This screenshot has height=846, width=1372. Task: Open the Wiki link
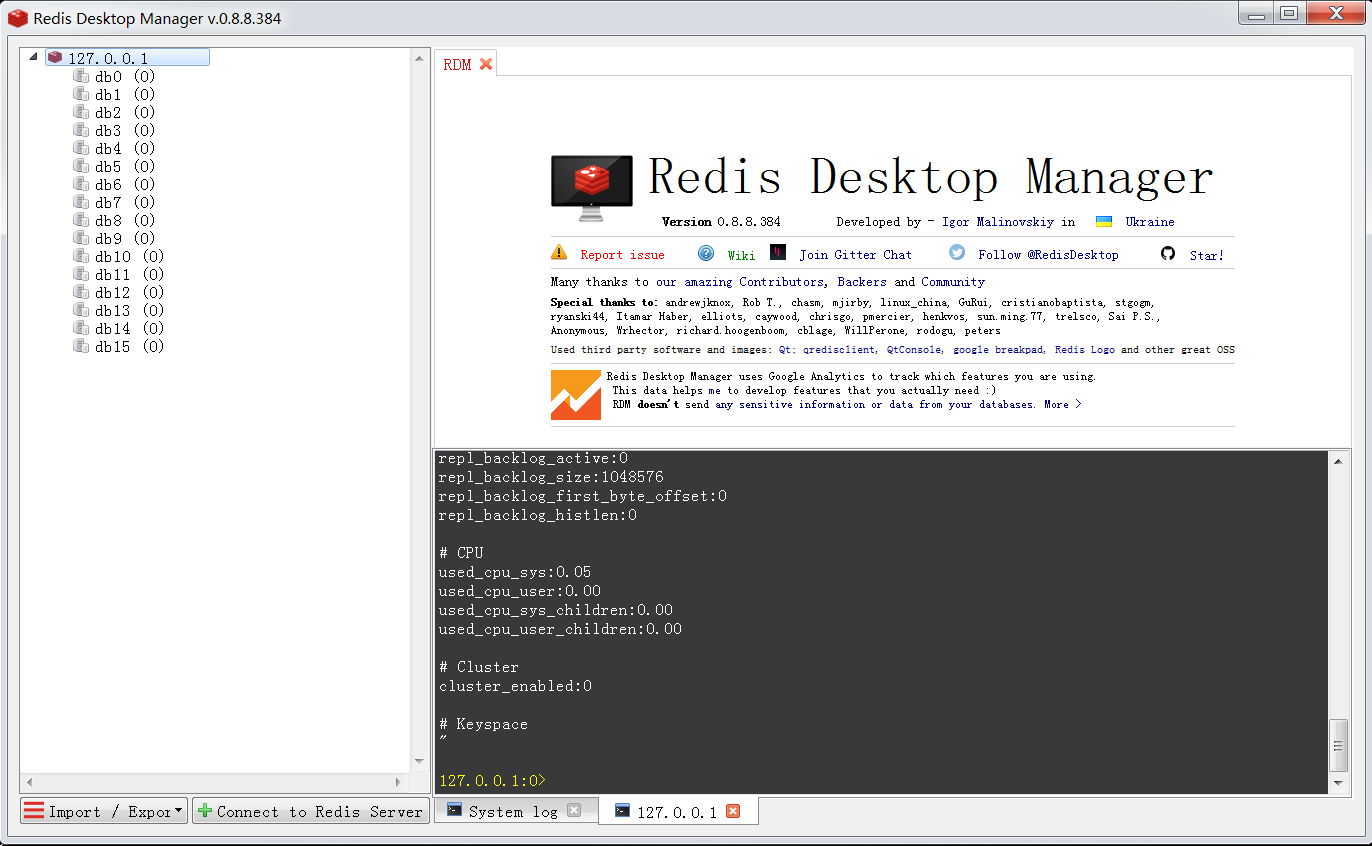(x=741, y=255)
